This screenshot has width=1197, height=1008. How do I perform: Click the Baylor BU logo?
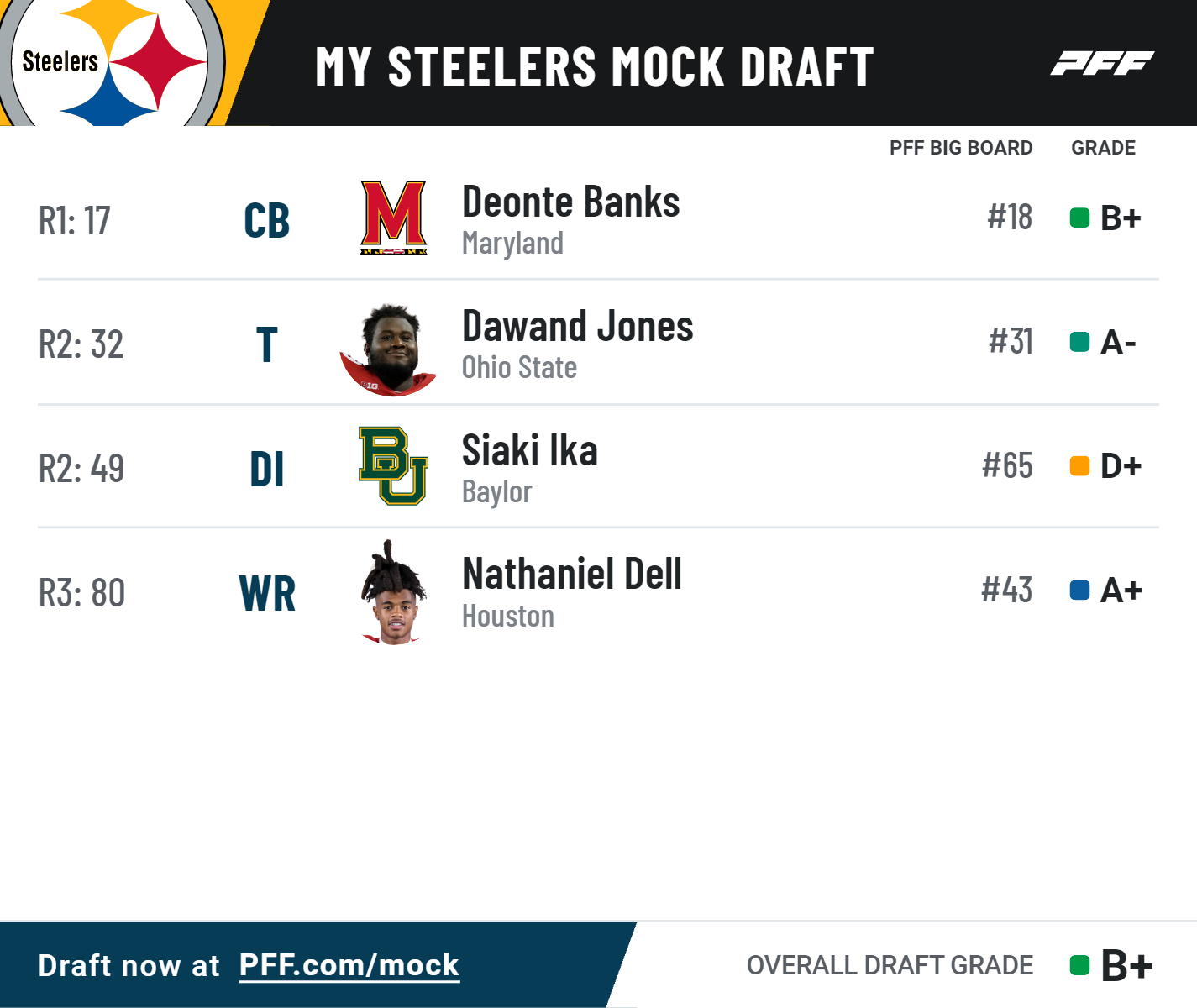click(x=394, y=466)
